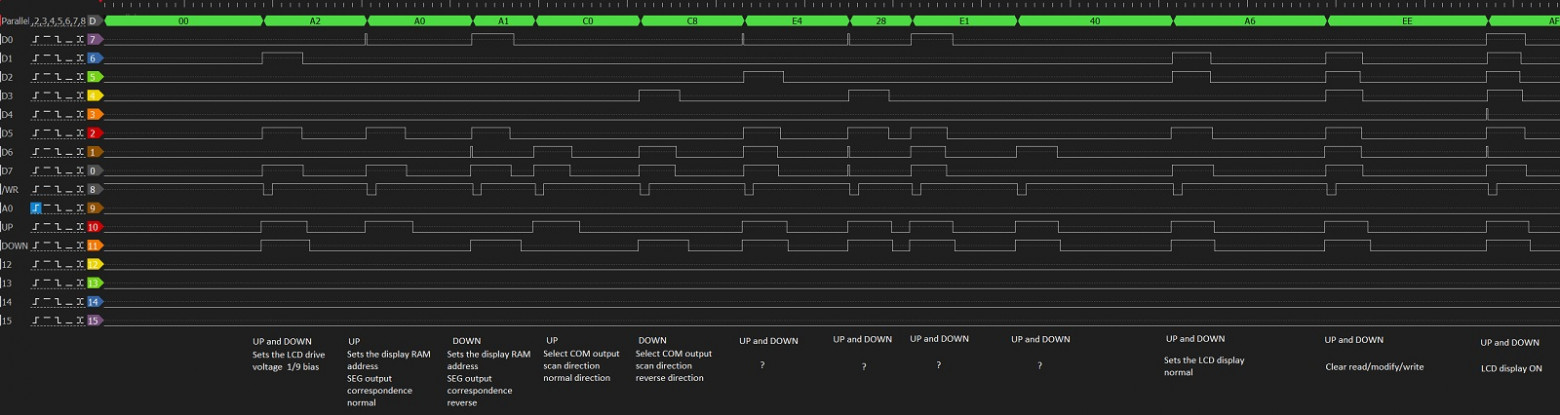Image resolution: width=1560 pixels, height=415 pixels.
Task: Click the purple channel tag 7 for D0
Action: tap(94, 39)
